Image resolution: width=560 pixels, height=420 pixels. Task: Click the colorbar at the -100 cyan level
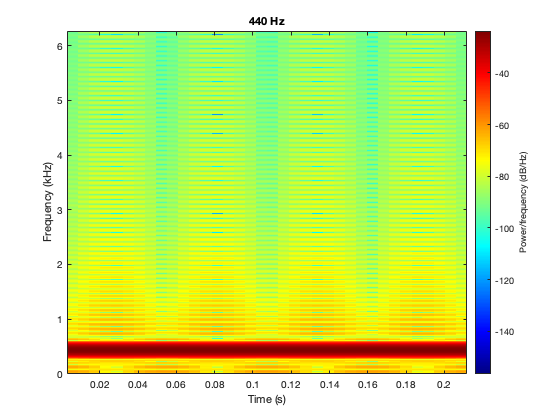tap(483, 229)
